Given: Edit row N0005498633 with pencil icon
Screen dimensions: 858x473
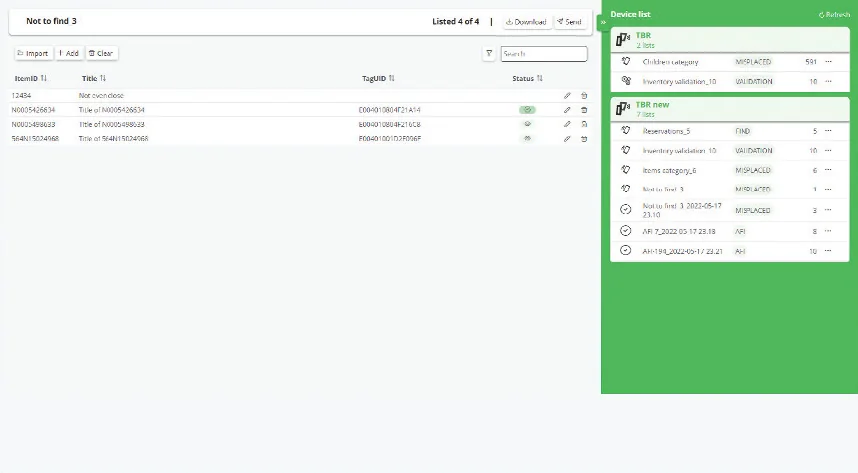Looking at the screenshot, I should pyautogui.click(x=567, y=124).
